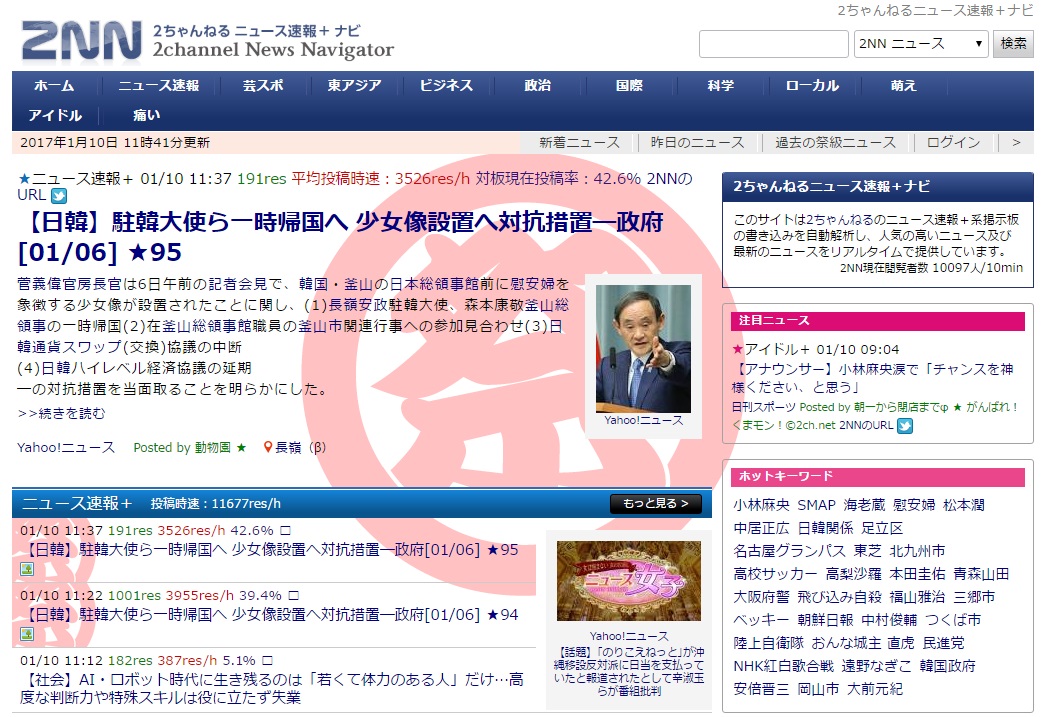
Task: Open ビジネス menu item
Action: tap(446, 85)
